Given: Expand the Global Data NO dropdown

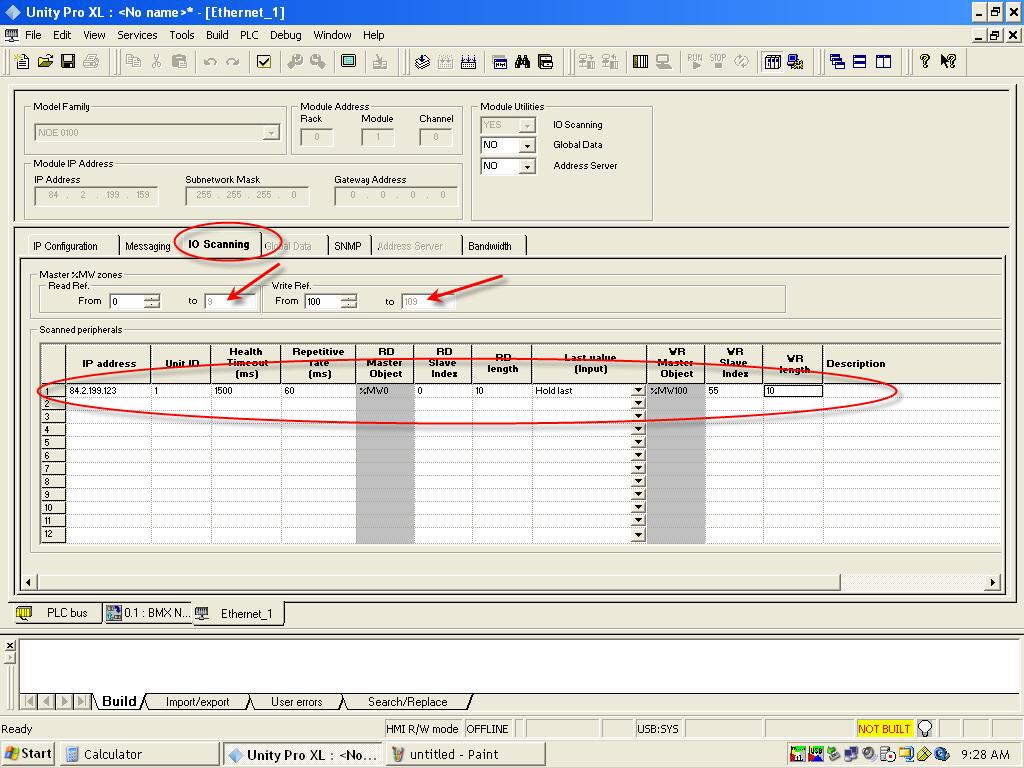Looking at the screenshot, I should coord(526,146).
